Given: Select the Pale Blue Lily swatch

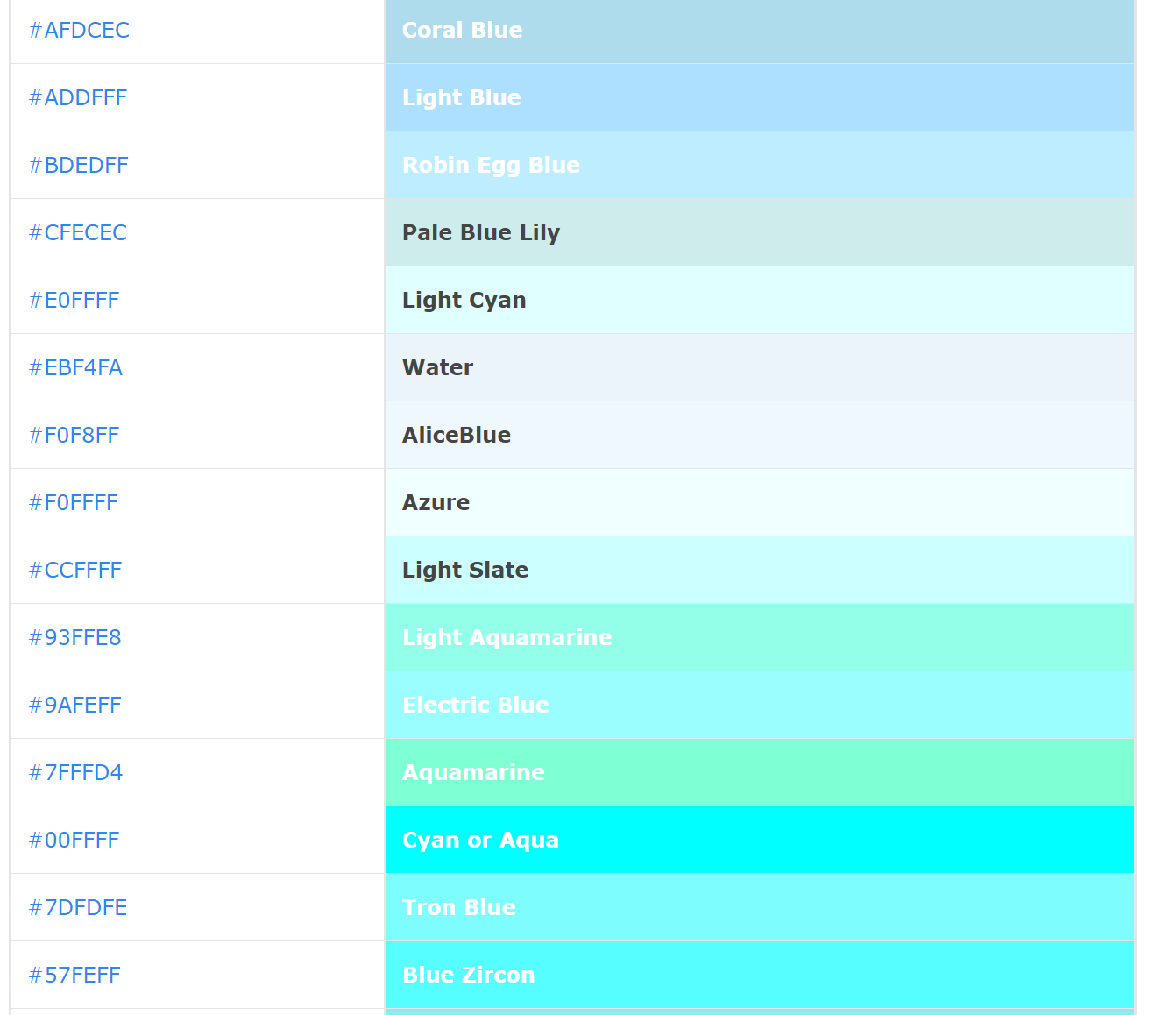Looking at the screenshot, I should click(759, 233).
